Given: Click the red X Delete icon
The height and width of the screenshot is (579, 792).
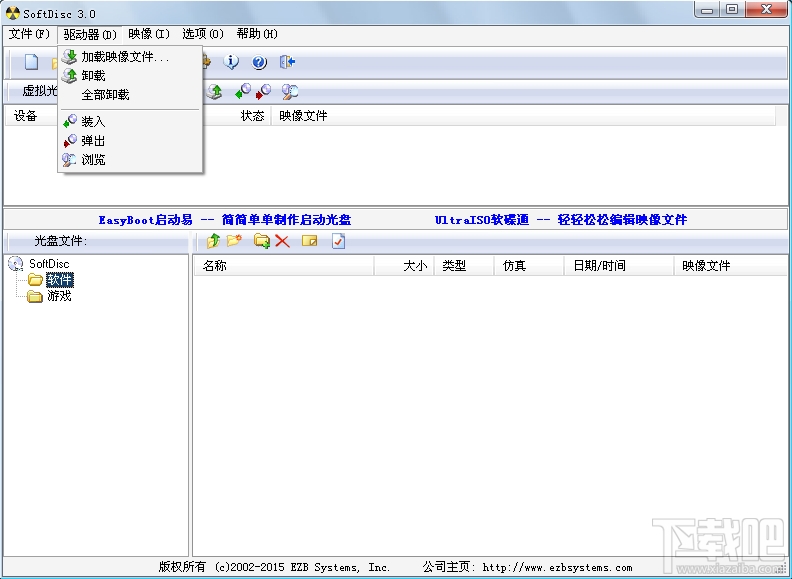Looking at the screenshot, I should pos(282,242).
